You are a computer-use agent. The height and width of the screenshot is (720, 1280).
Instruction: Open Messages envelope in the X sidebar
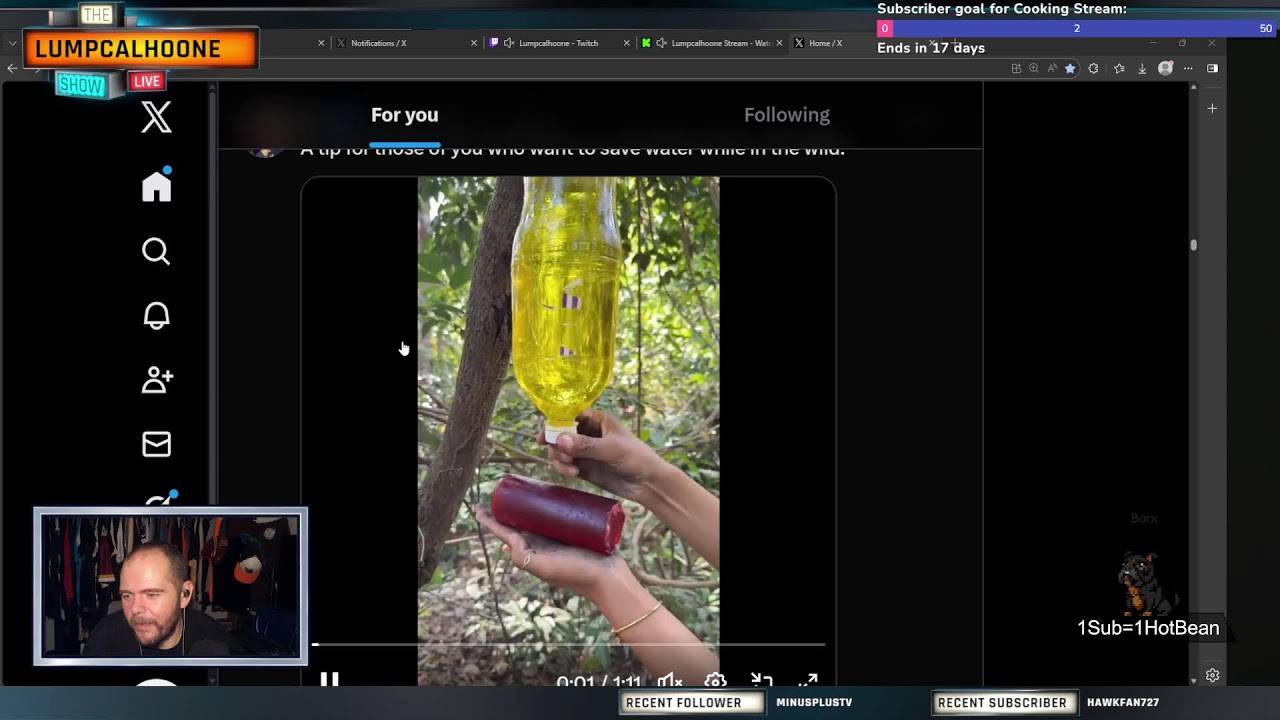pyautogui.click(x=156, y=444)
